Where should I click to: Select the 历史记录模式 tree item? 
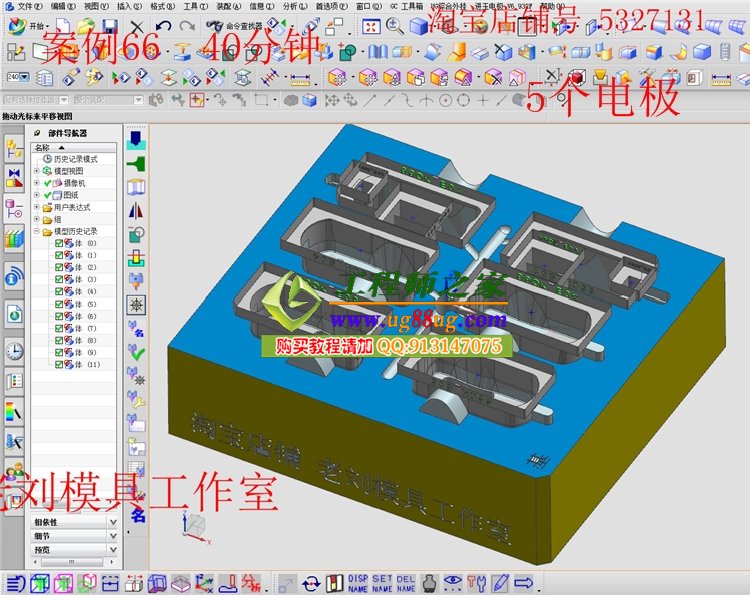[x=74, y=159]
